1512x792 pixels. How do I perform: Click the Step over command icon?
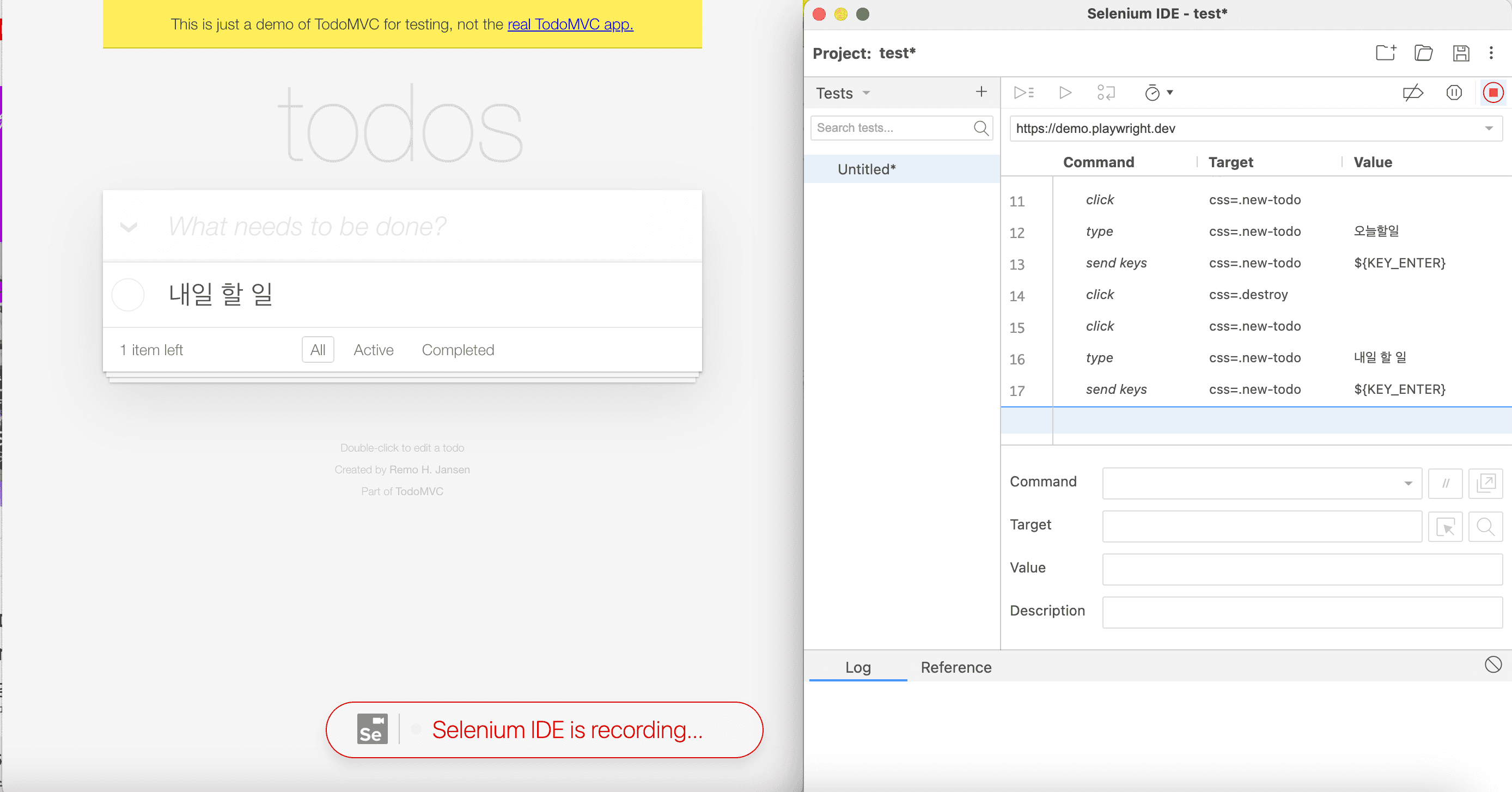click(1106, 93)
